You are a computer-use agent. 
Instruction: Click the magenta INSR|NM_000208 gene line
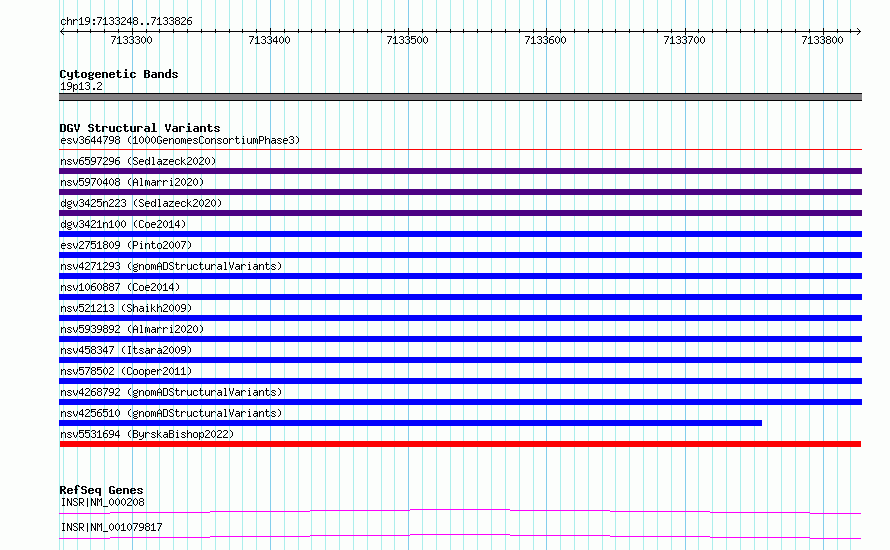click(460, 511)
